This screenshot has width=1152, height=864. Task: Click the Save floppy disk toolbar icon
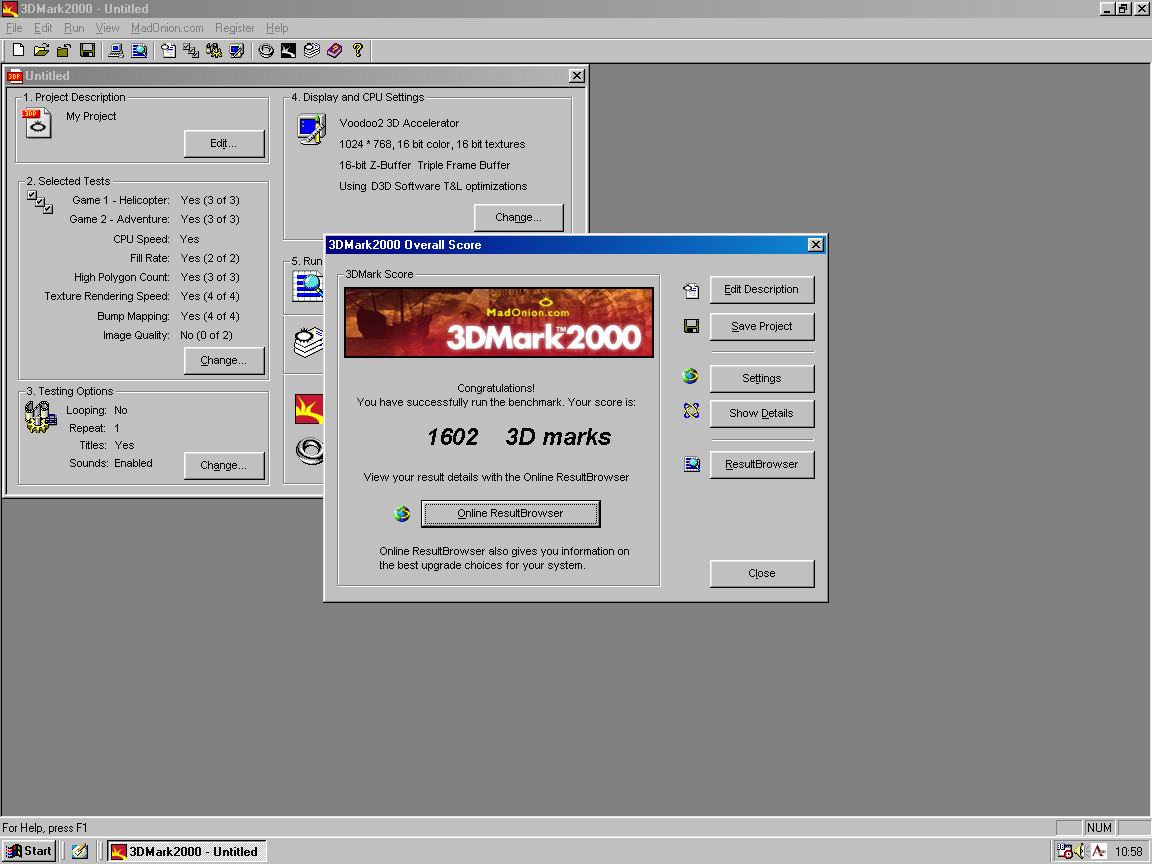tap(87, 50)
